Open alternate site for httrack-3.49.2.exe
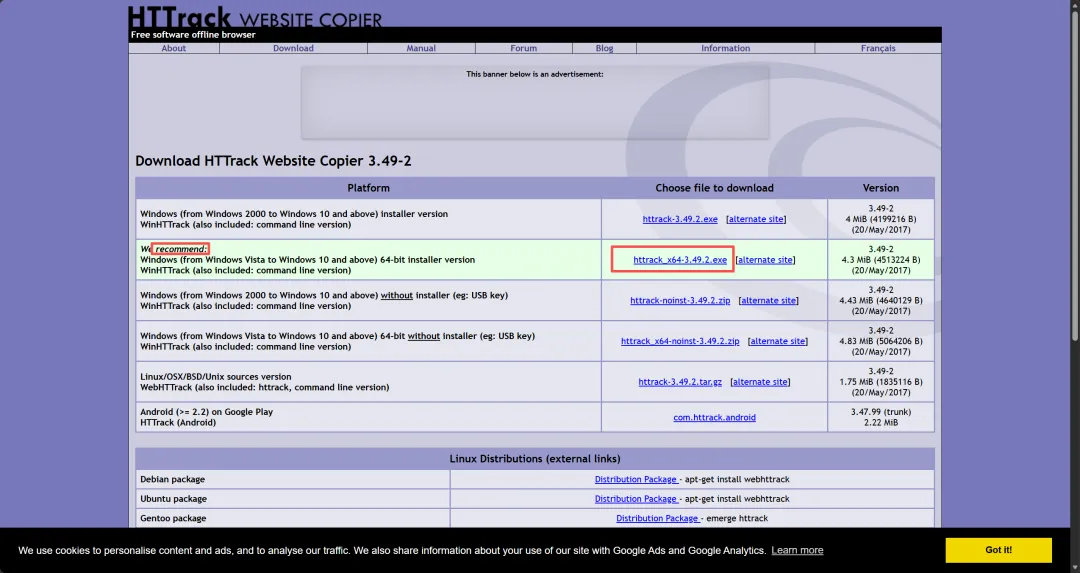 756,219
